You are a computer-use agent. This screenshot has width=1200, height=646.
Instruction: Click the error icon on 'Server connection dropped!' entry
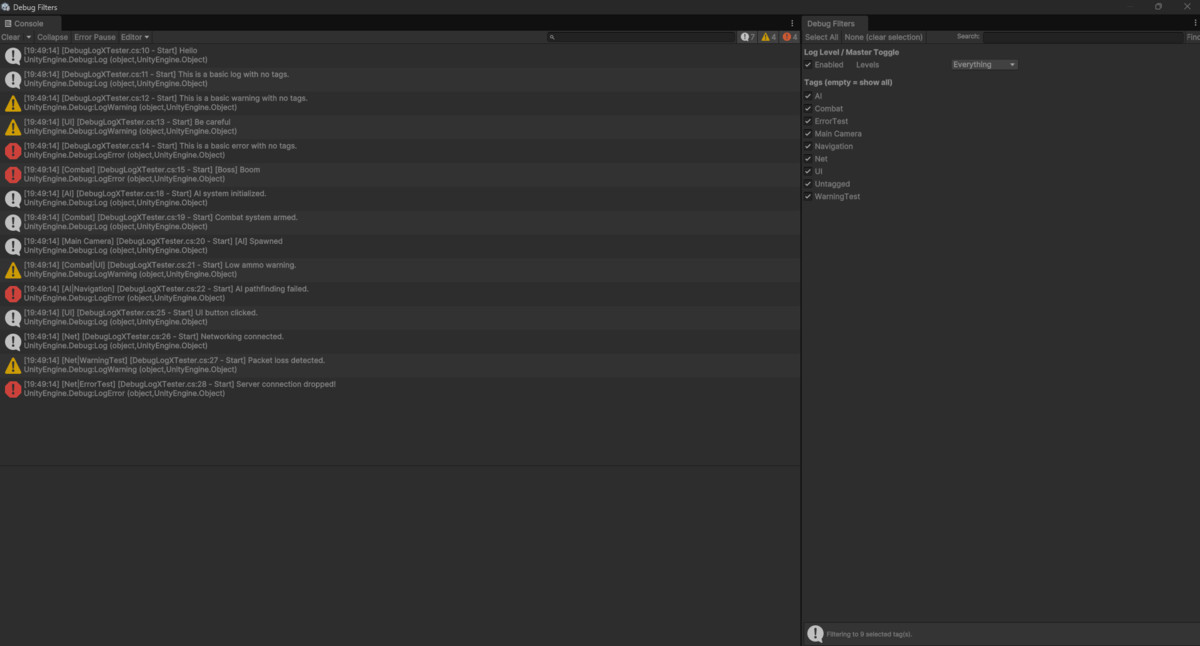[x=12, y=389]
